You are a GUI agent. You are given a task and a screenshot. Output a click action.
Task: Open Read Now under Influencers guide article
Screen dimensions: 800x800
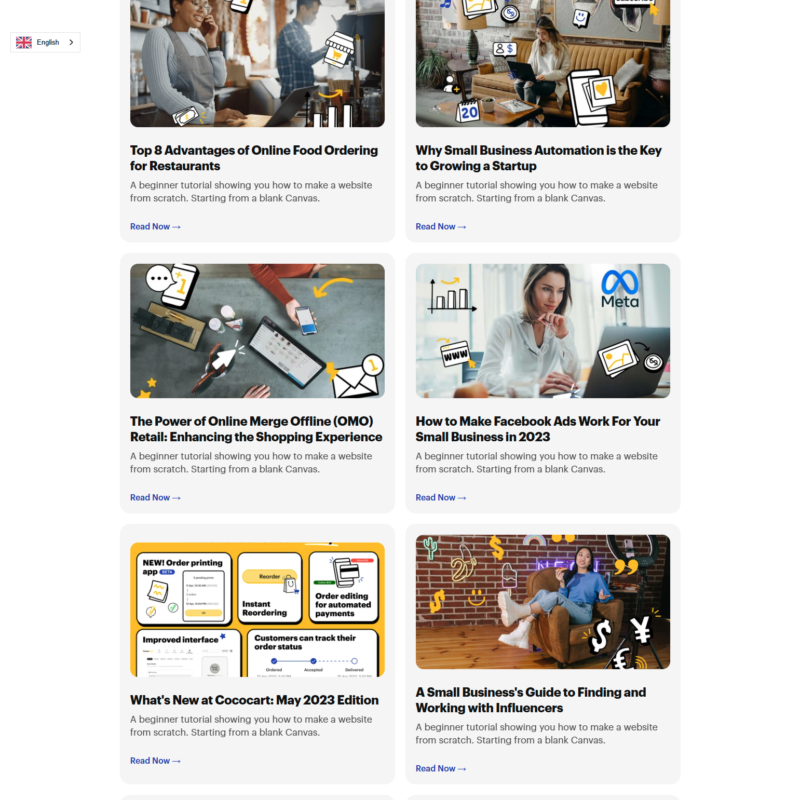[x=441, y=768]
